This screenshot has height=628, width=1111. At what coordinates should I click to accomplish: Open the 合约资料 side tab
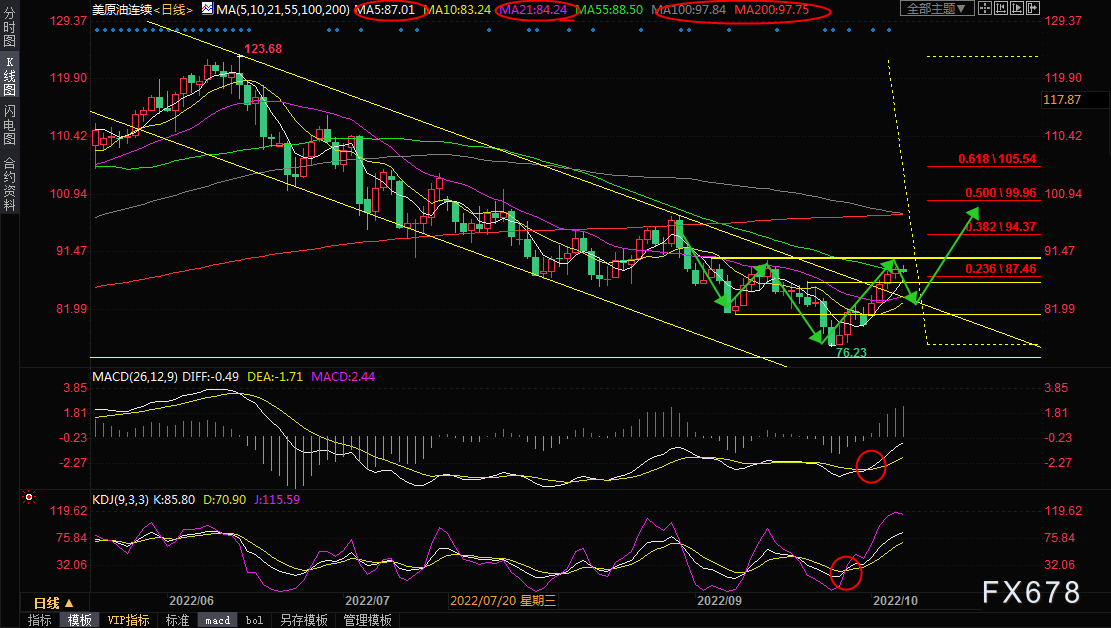pos(9,184)
